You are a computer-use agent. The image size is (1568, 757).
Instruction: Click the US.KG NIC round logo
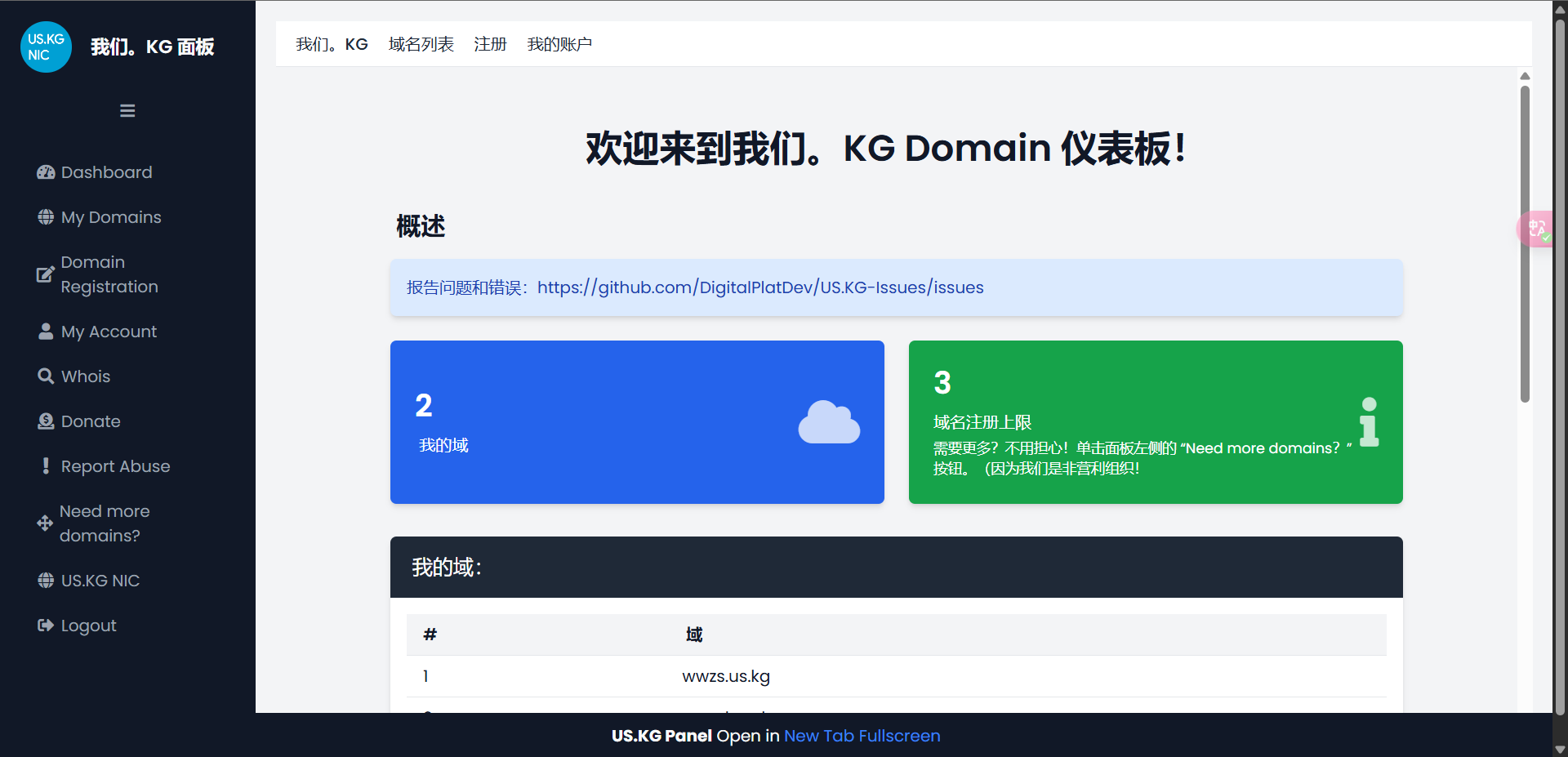(x=46, y=47)
